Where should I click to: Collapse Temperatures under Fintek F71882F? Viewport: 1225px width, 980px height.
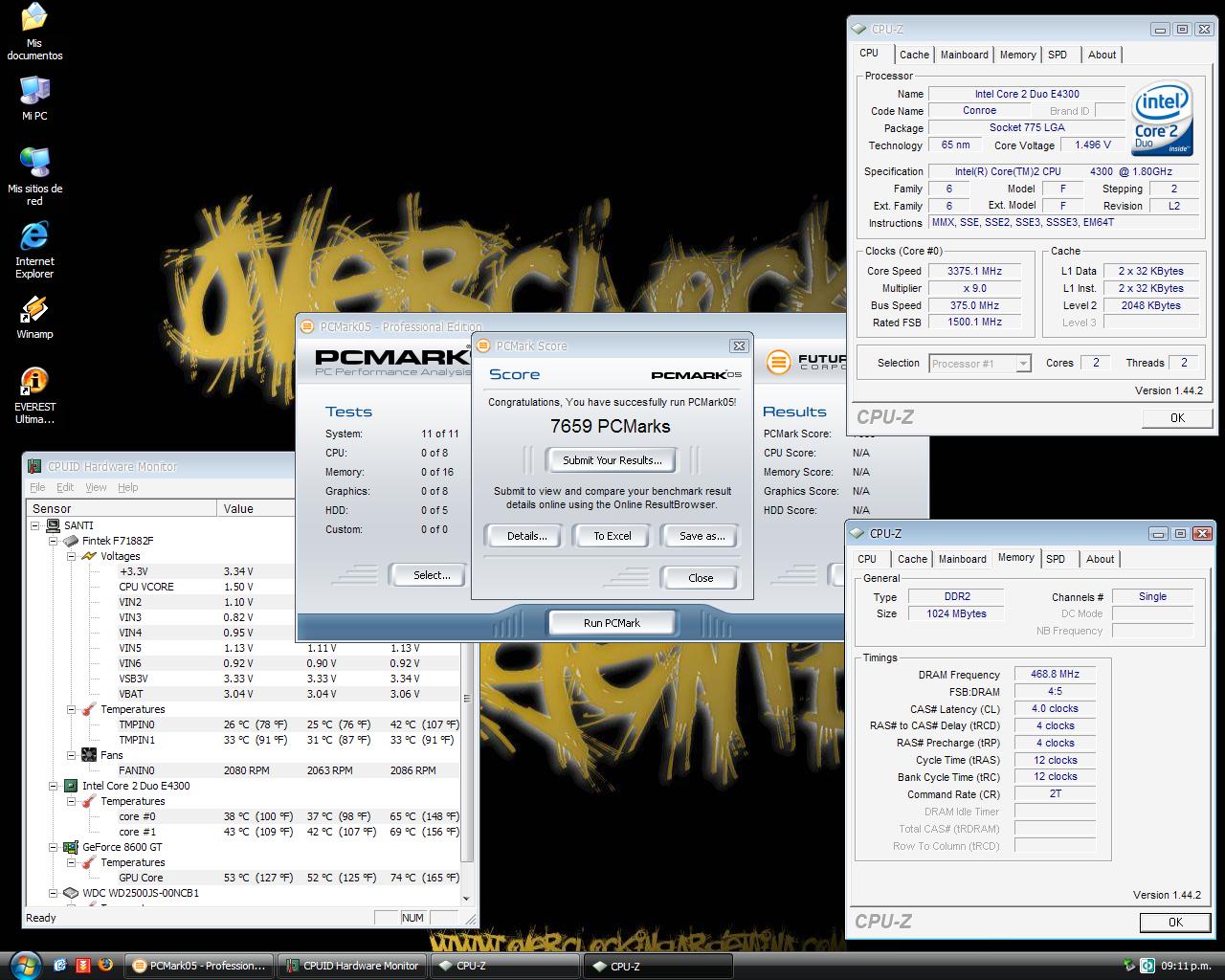click(71, 709)
